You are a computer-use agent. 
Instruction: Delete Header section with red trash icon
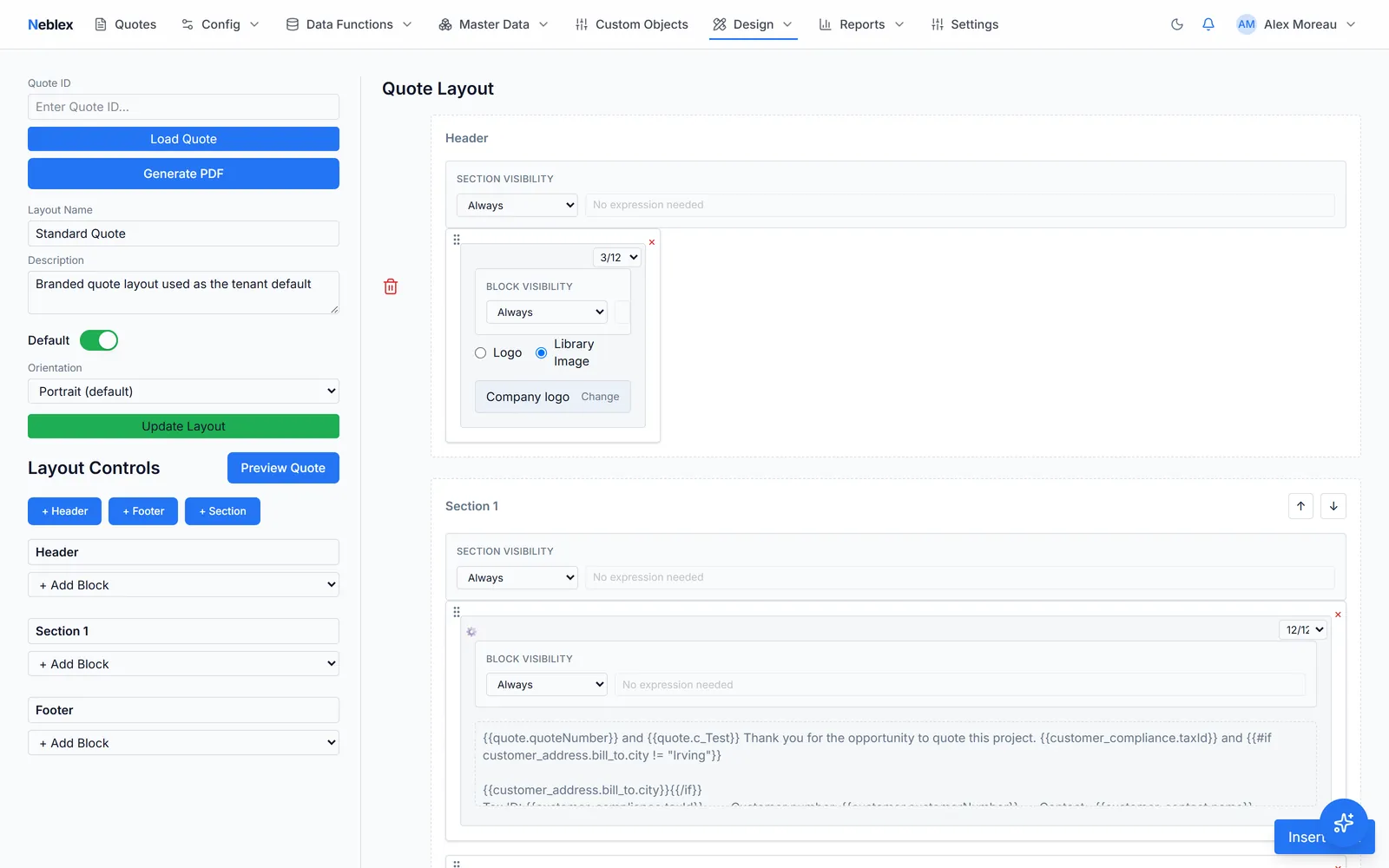pos(391,286)
